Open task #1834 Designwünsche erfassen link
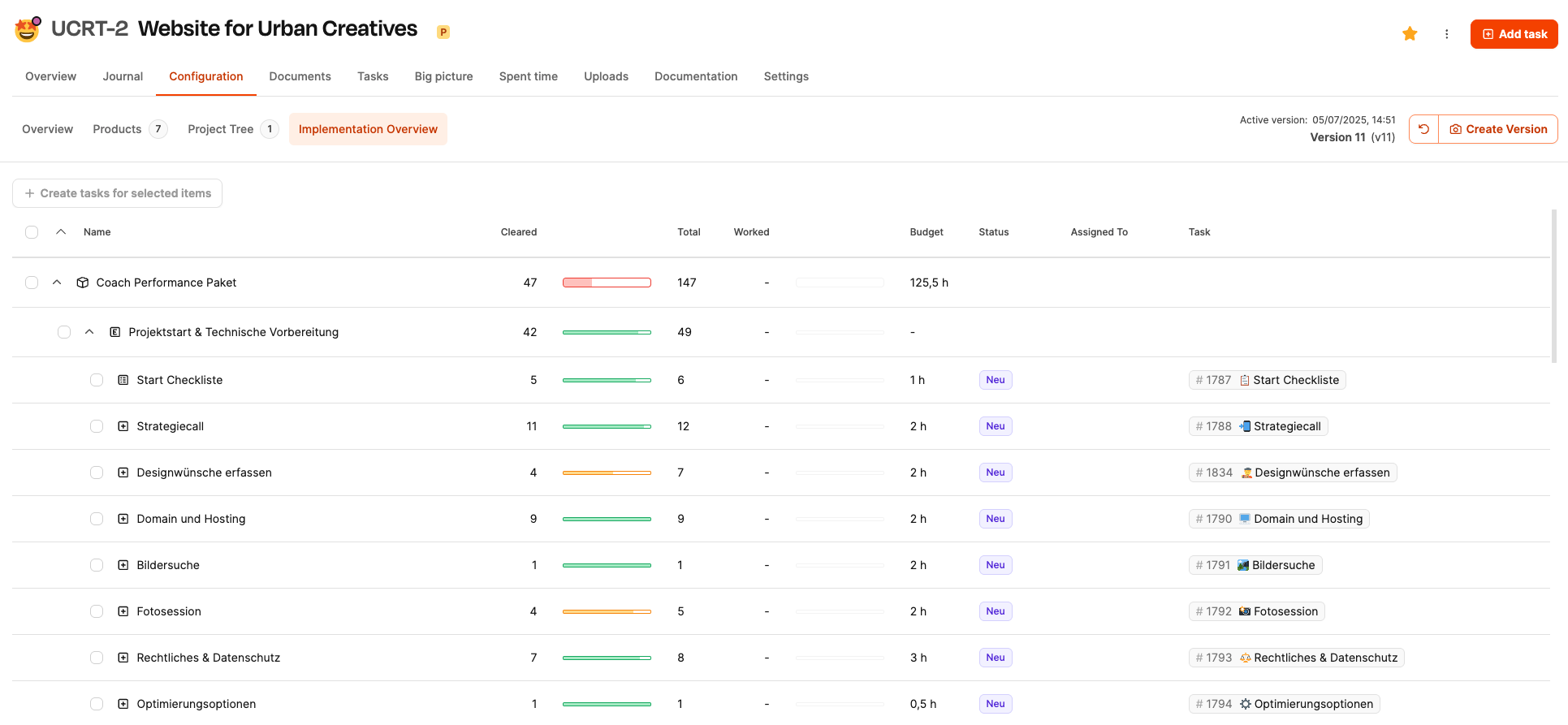This screenshot has height=725, width=1568. coord(1292,473)
